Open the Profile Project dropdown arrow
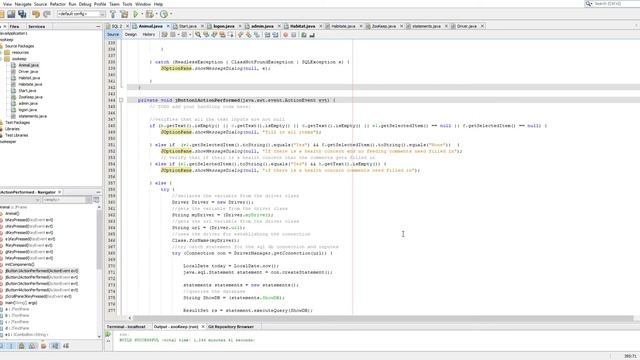 point(171,14)
